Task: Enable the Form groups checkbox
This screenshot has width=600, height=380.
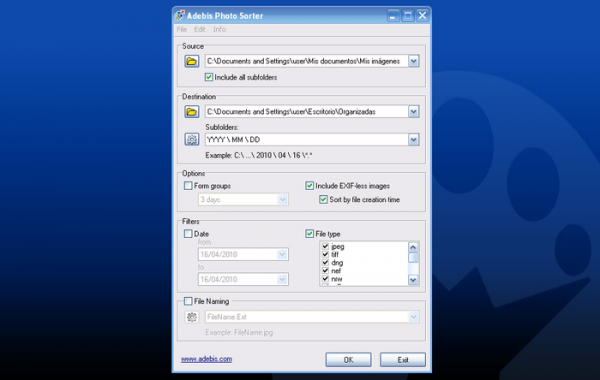Action: 188,186
